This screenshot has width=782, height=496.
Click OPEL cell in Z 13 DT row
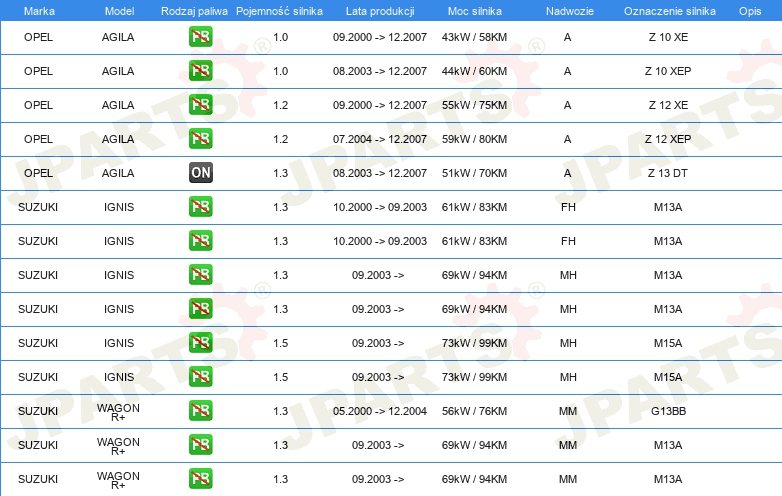coord(38,173)
